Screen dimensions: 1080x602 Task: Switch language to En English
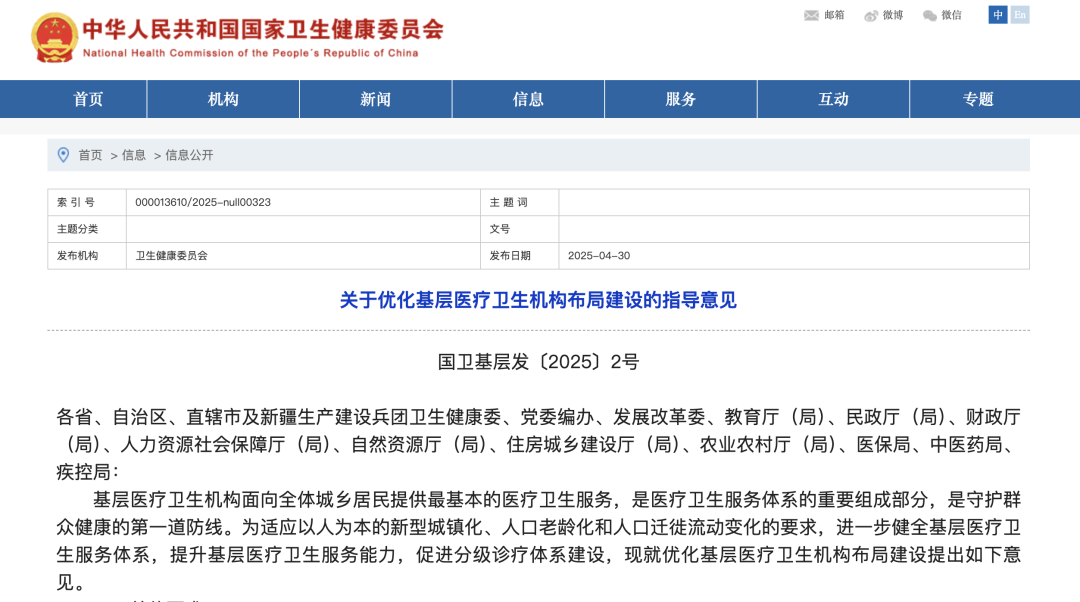(x=1020, y=15)
